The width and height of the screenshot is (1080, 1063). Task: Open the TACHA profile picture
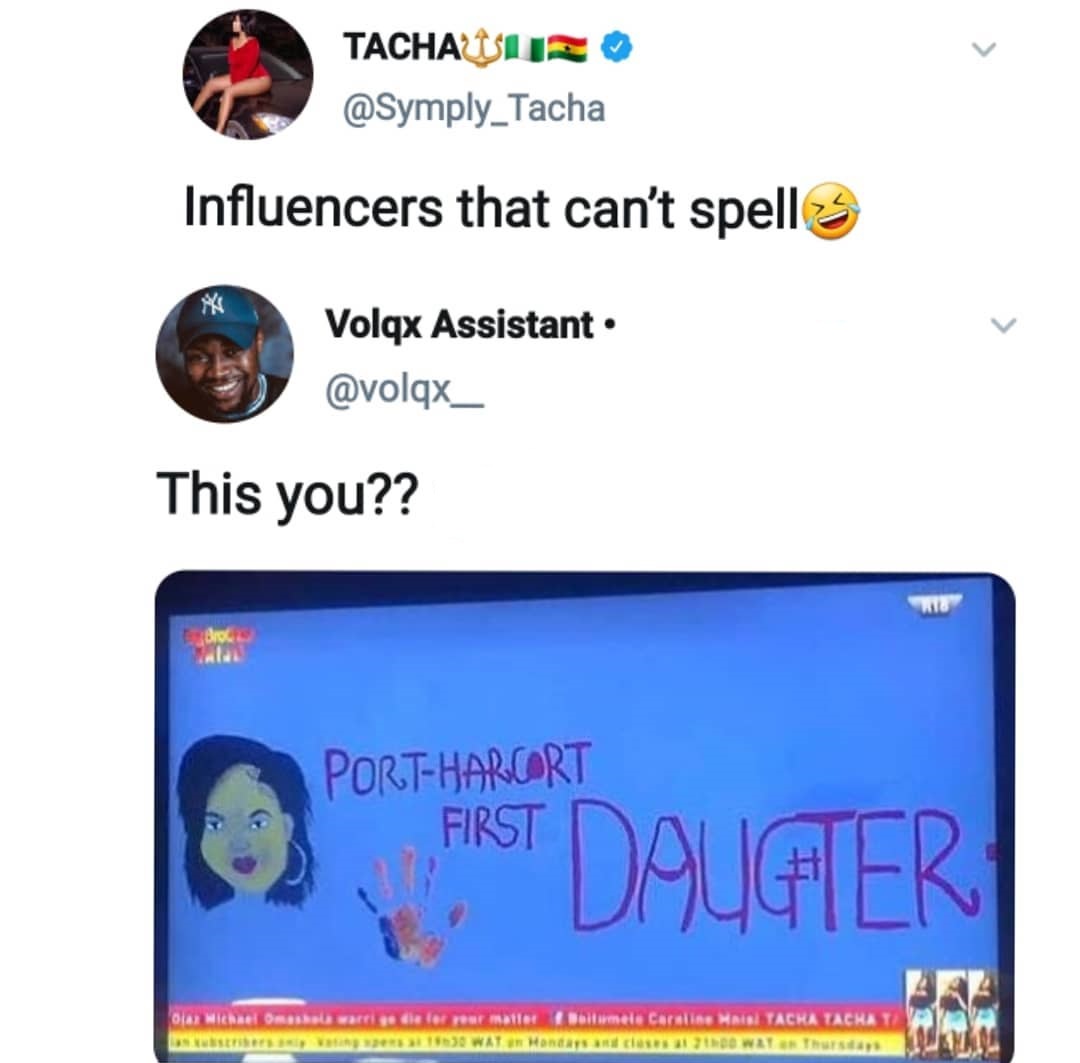pos(248,74)
